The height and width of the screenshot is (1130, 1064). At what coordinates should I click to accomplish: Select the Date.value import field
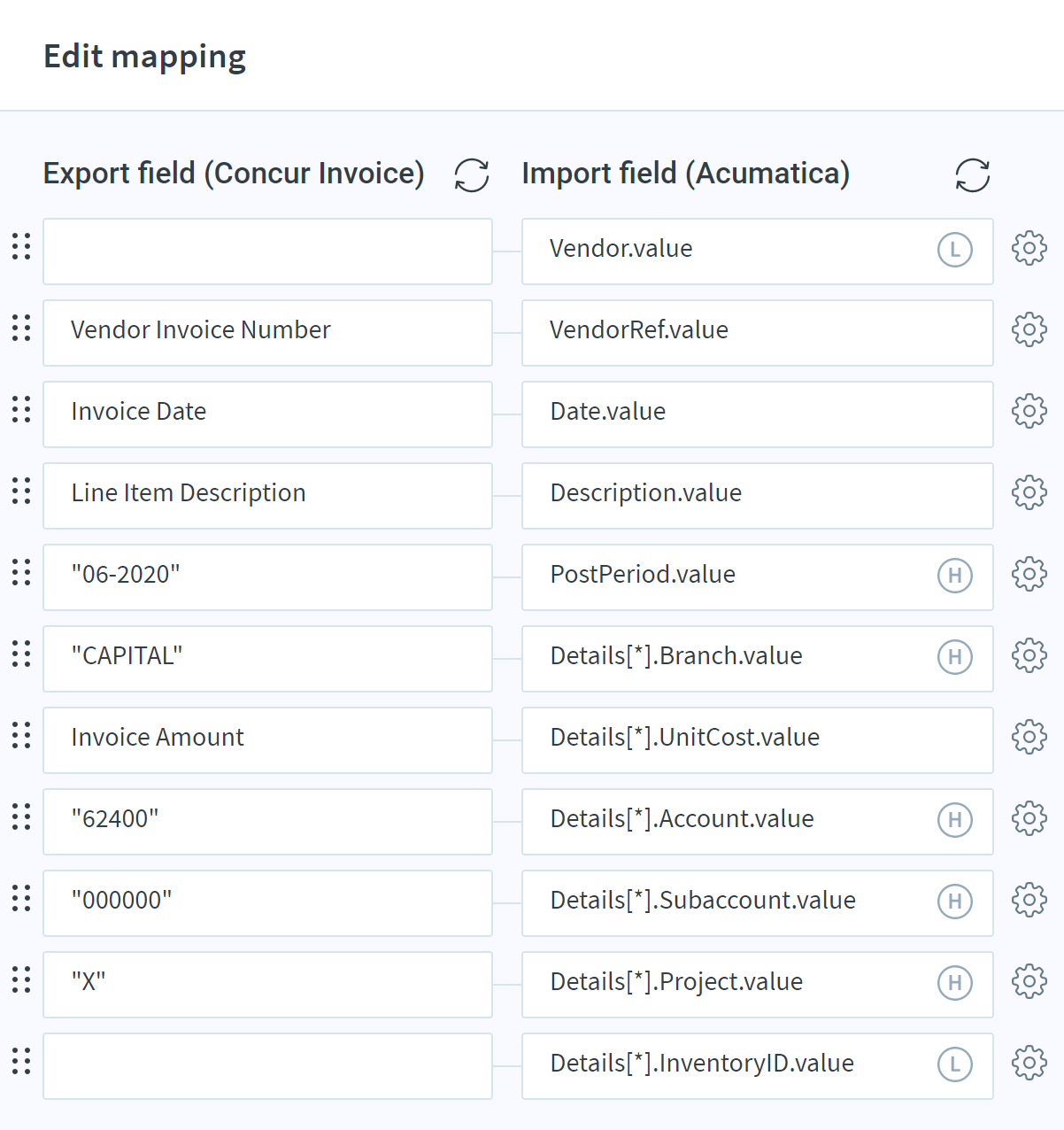(758, 414)
